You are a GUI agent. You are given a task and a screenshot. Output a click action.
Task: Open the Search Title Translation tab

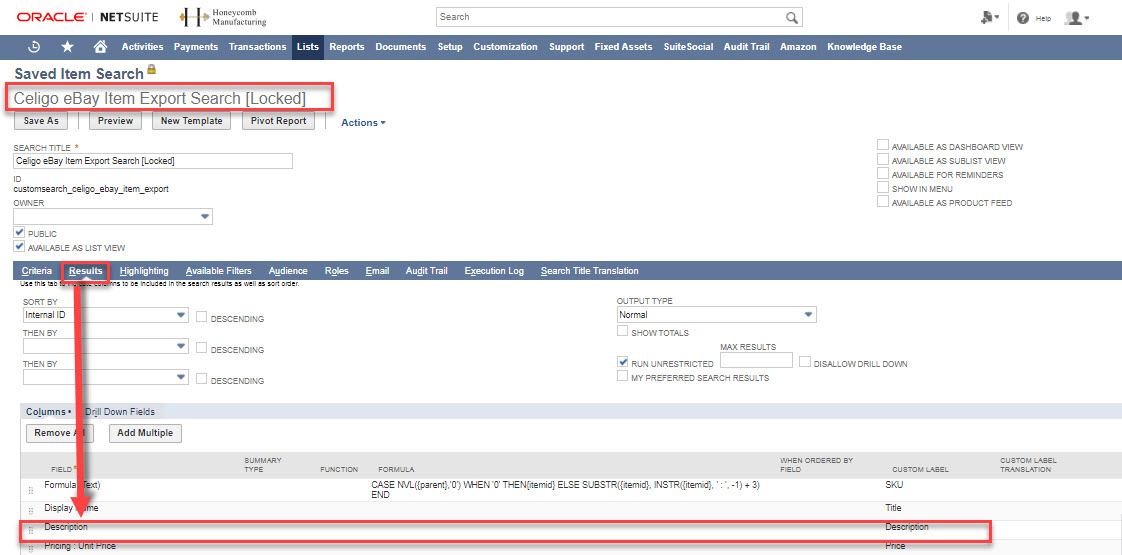[590, 271]
